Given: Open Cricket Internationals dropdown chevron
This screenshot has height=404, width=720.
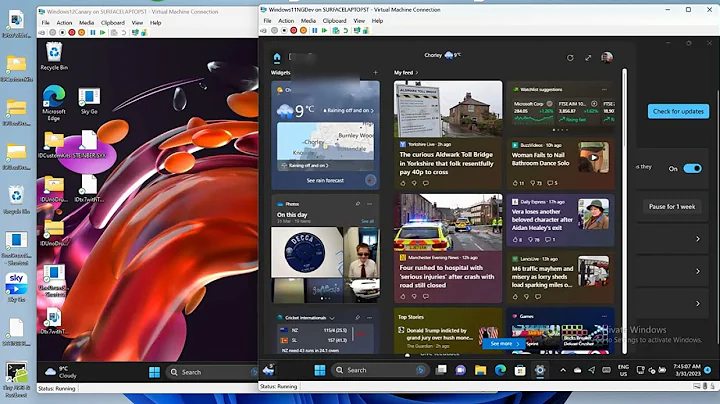Looking at the screenshot, I should 332,318.
